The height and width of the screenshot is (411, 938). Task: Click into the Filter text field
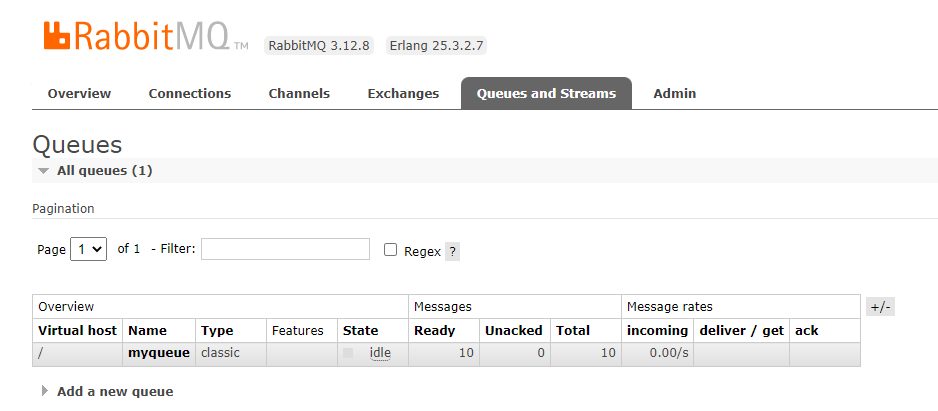[x=285, y=249]
